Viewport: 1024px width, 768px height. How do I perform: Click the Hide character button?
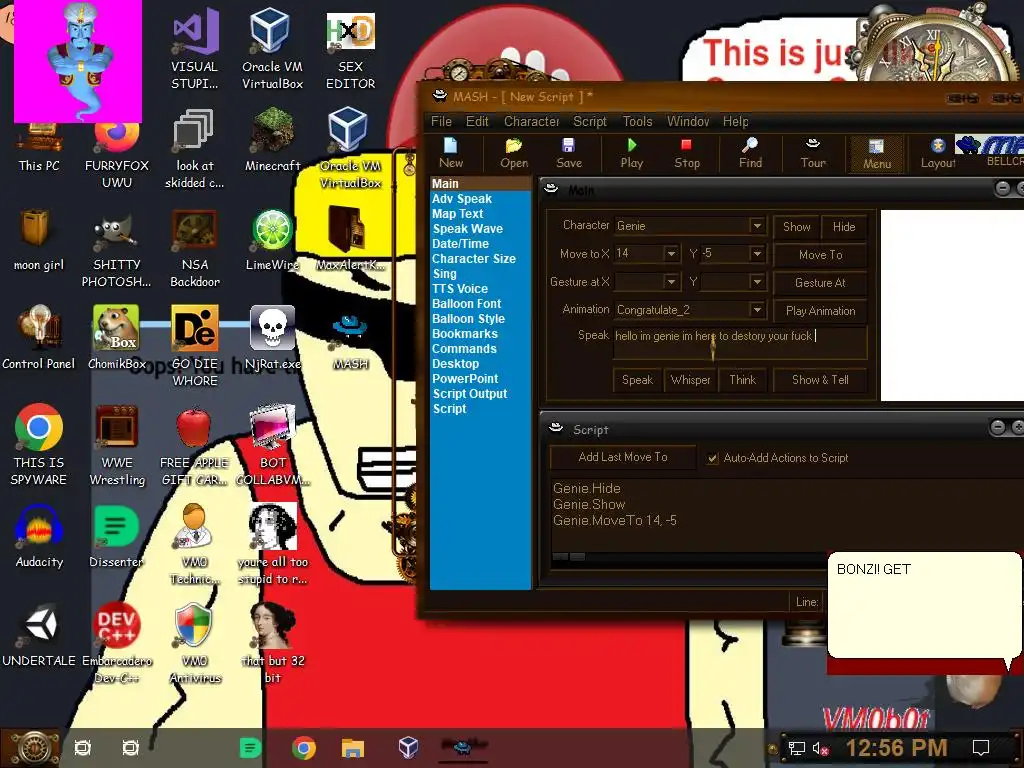coord(844,227)
